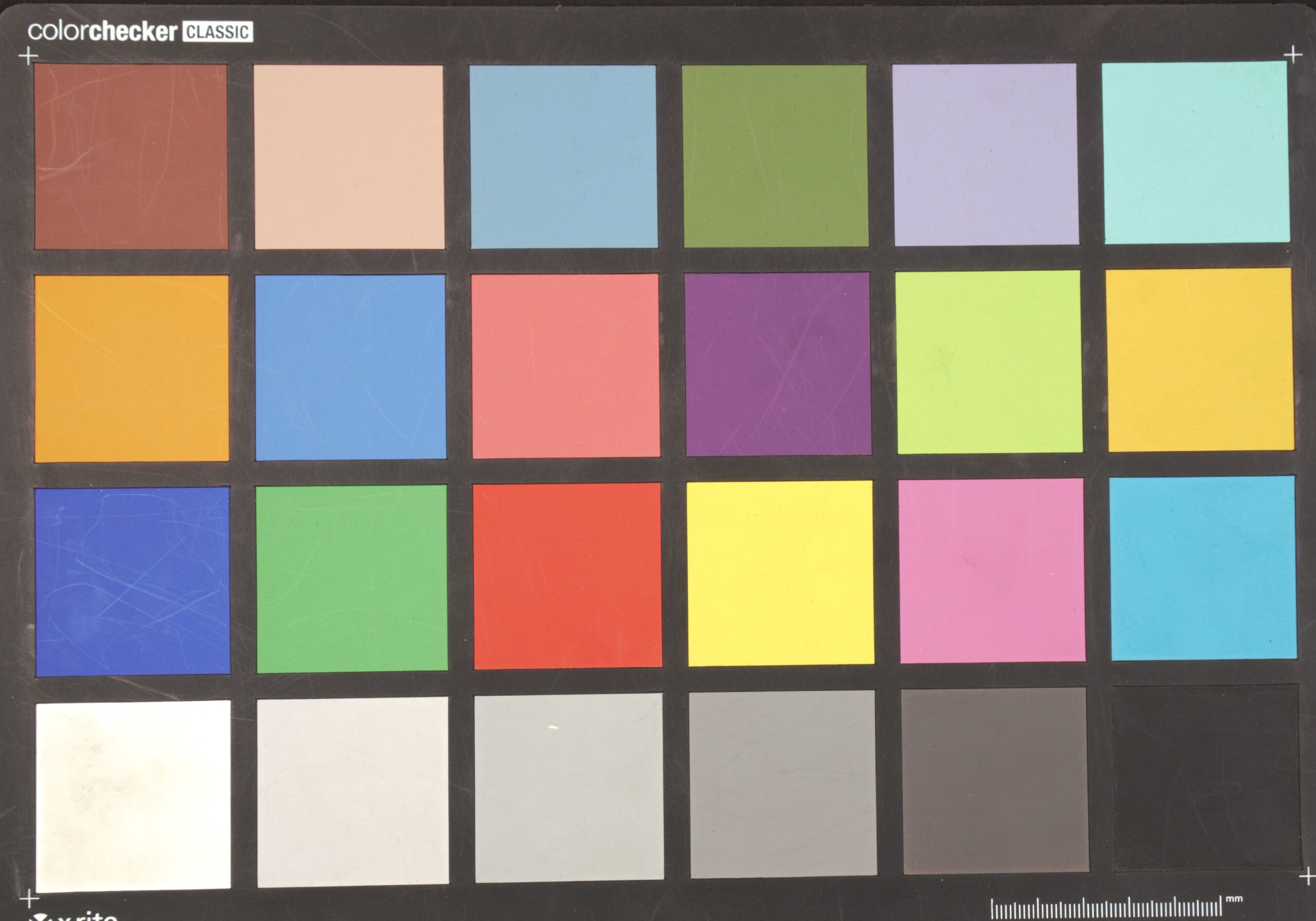
Task: Click the top-left registration cross mark
Action: [x=28, y=56]
